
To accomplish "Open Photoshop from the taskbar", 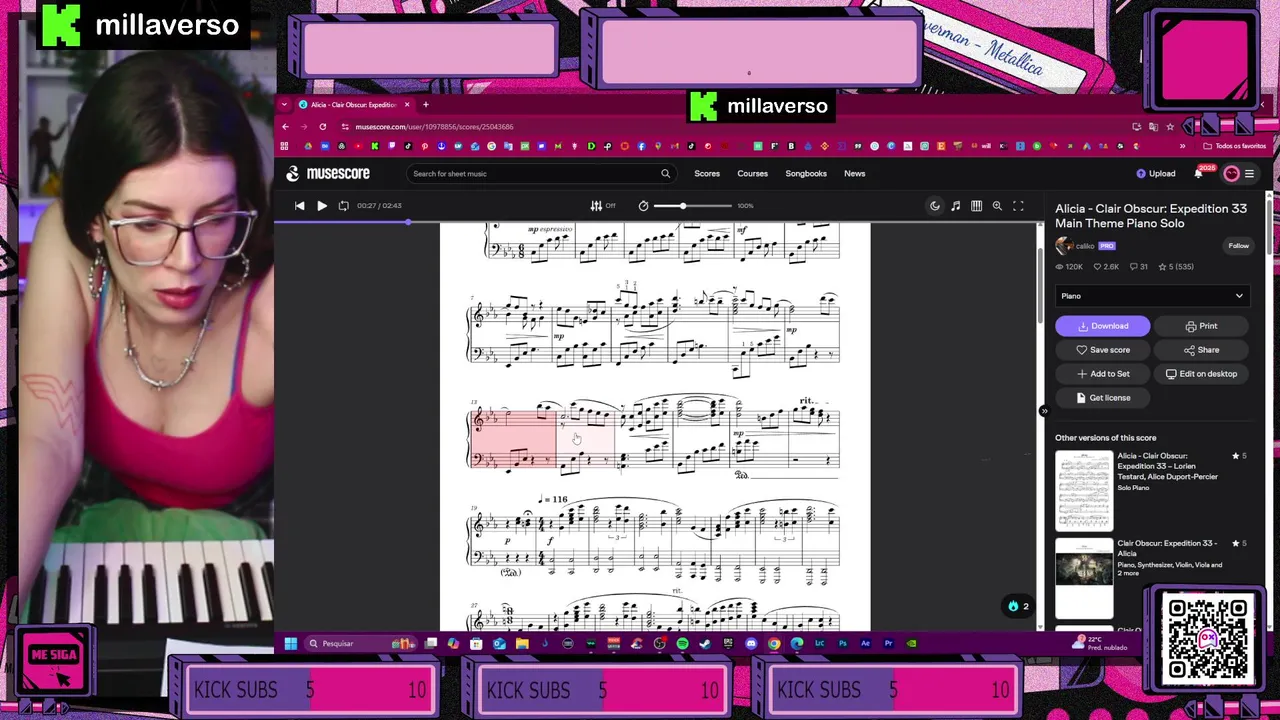I will (x=843, y=643).
